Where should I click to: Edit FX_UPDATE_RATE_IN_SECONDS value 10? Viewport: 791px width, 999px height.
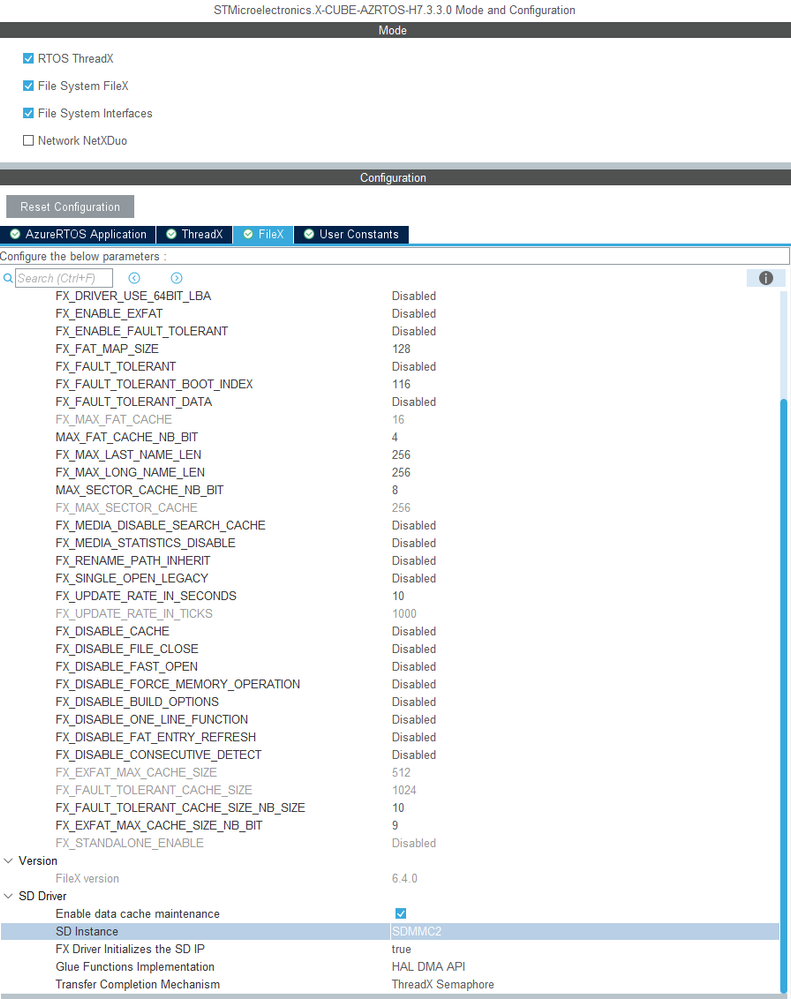click(x=398, y=596)
